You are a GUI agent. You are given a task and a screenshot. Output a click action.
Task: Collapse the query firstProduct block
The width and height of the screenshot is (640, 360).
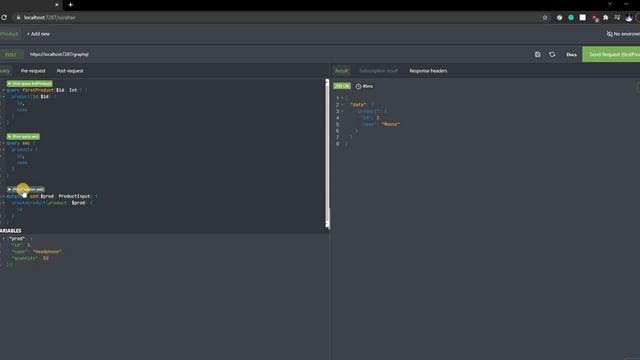4,90
